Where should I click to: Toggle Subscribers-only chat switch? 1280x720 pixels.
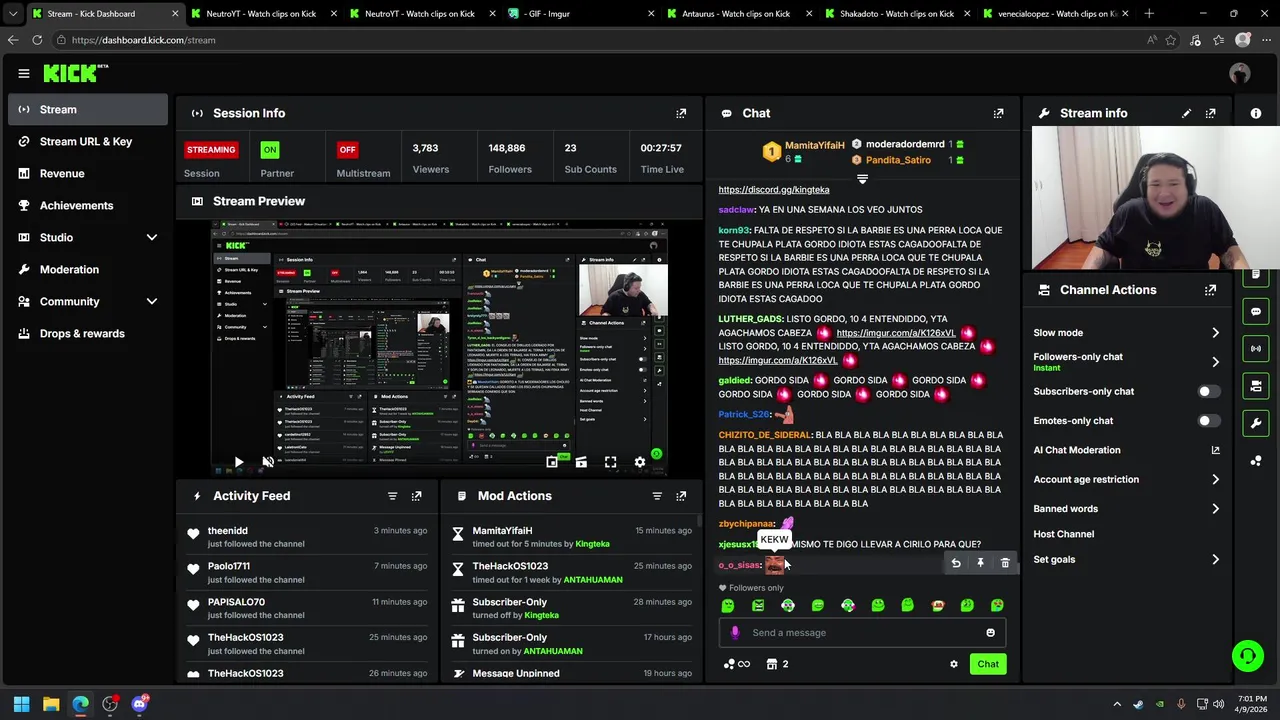[1208, 391]
